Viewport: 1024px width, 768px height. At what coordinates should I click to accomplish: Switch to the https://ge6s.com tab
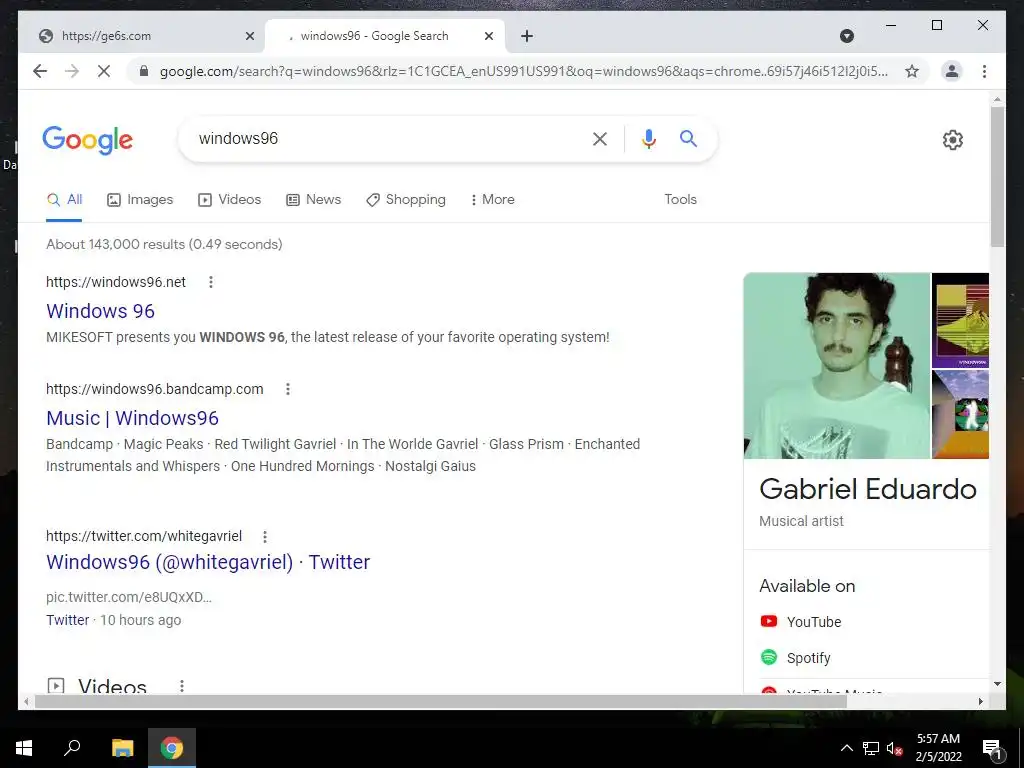(x=142, y=36)
